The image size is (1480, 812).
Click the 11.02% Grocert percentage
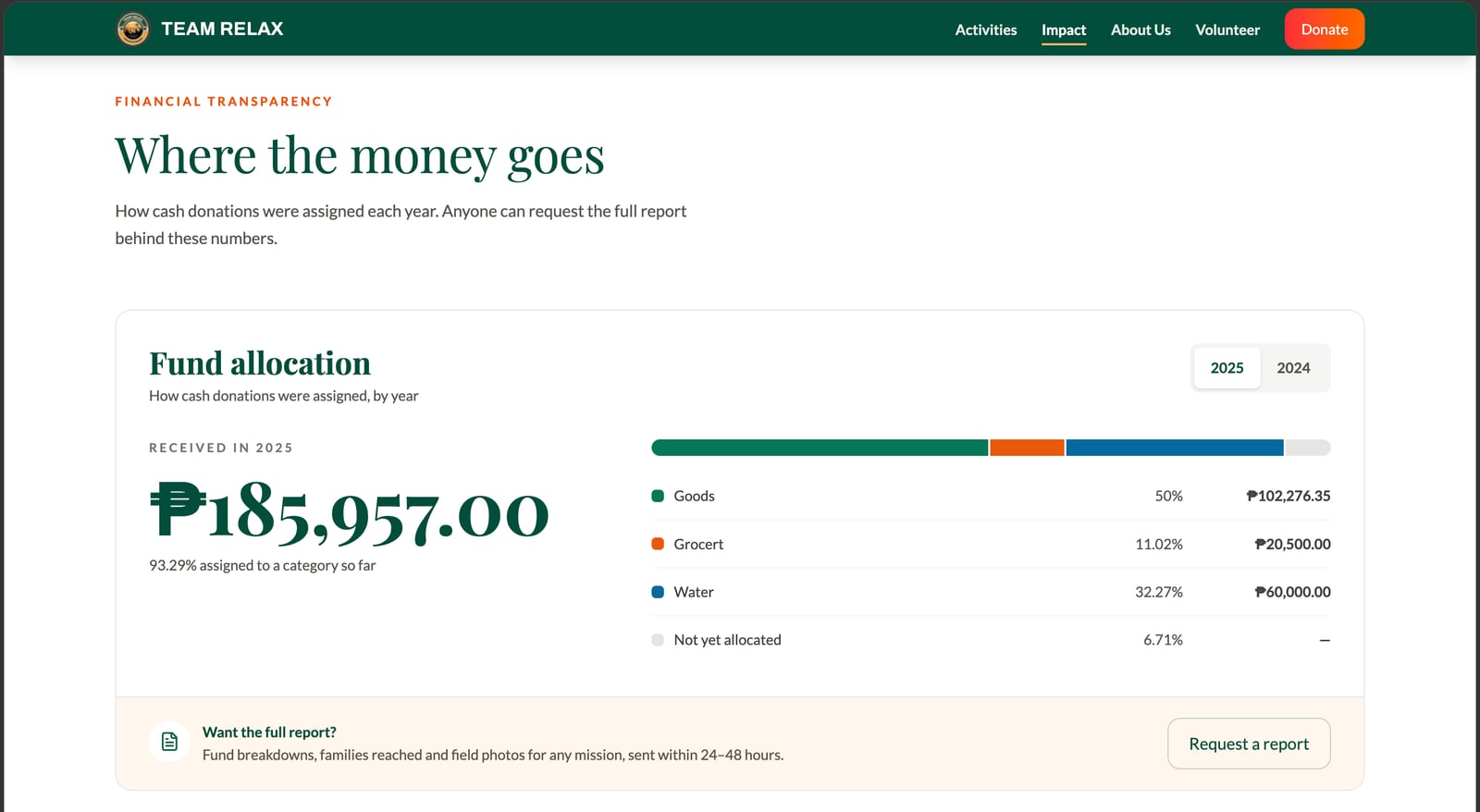[1159, 544]
